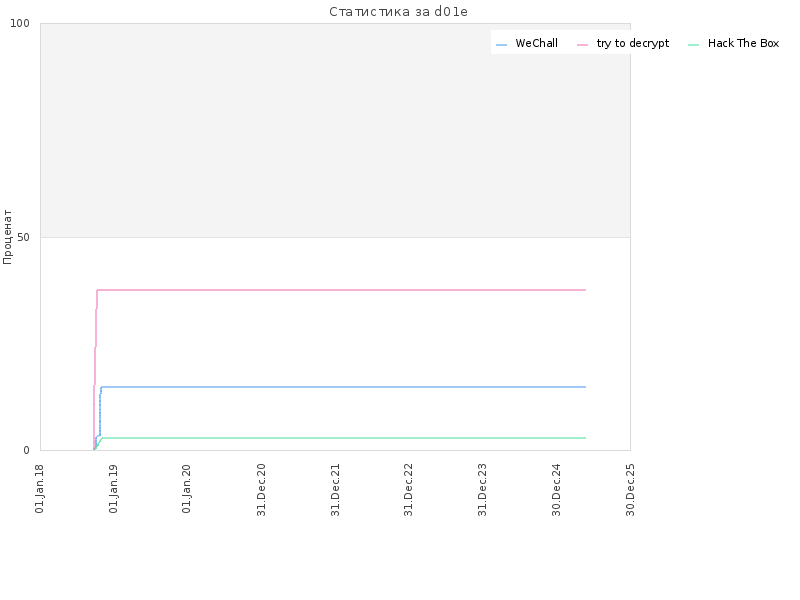Click the 31.Dec.23 x-axis date label
800x600 pixels.
point(482,490)
